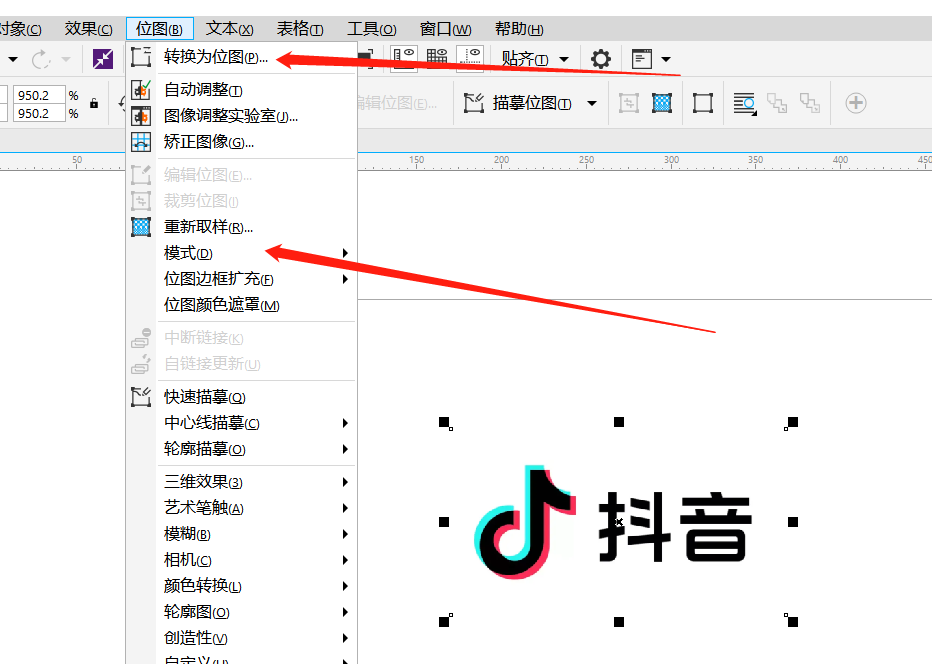The width and height of the screenshot is (932, 664).
Task: Expand the 模式(D) submenu
Action: click(242, 253)
